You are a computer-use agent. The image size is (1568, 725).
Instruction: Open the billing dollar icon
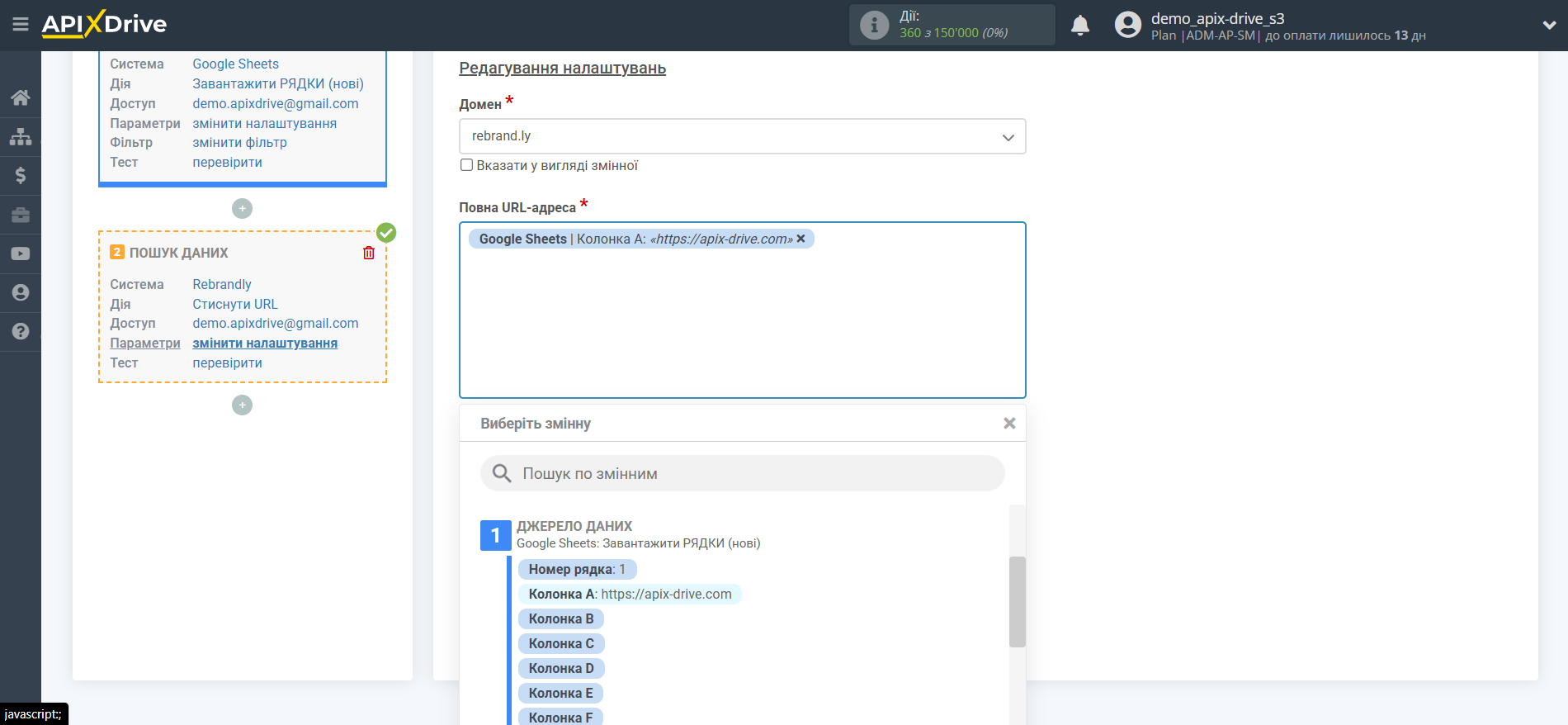point(21,175)
